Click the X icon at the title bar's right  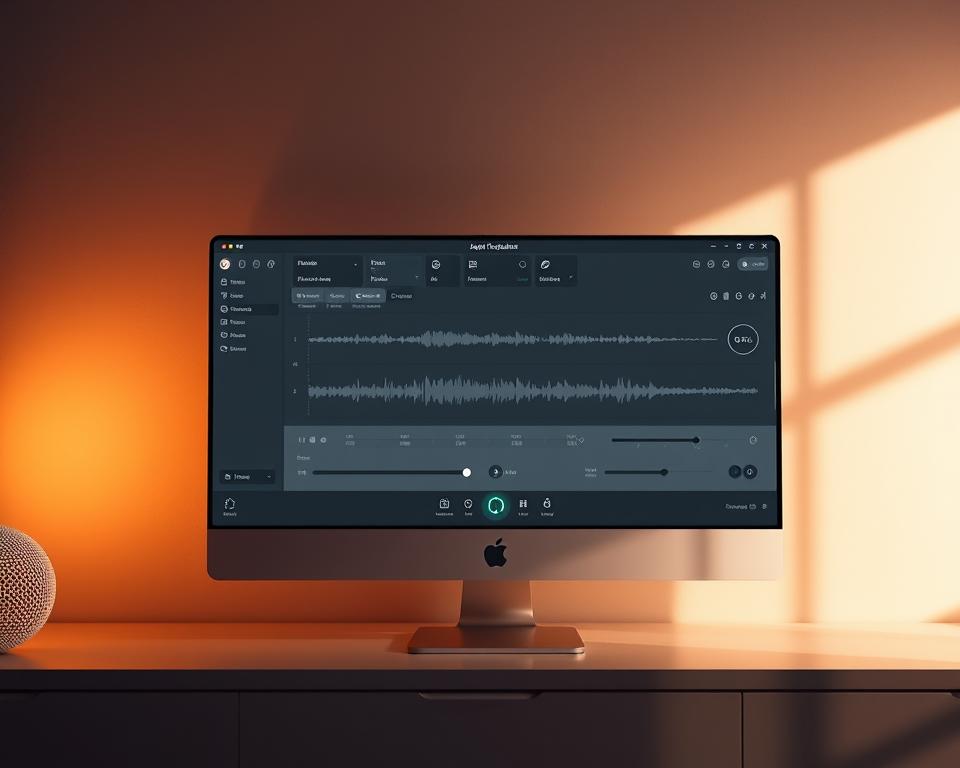tap(764, 246)
